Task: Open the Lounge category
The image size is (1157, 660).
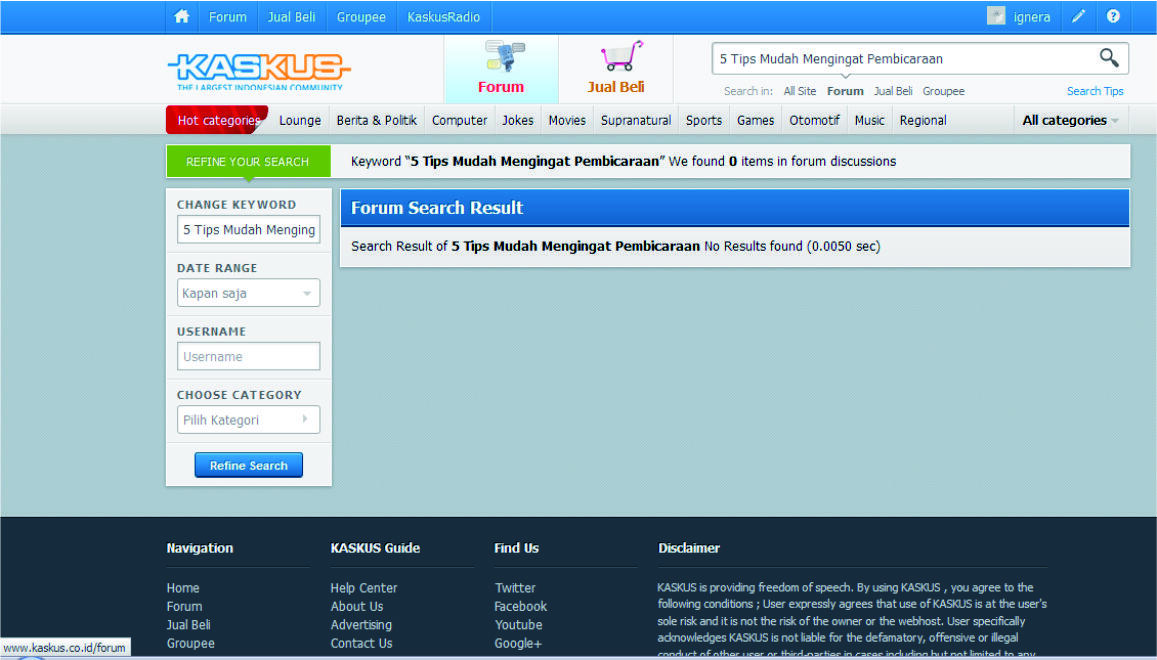Action: (x=300, y=120)
